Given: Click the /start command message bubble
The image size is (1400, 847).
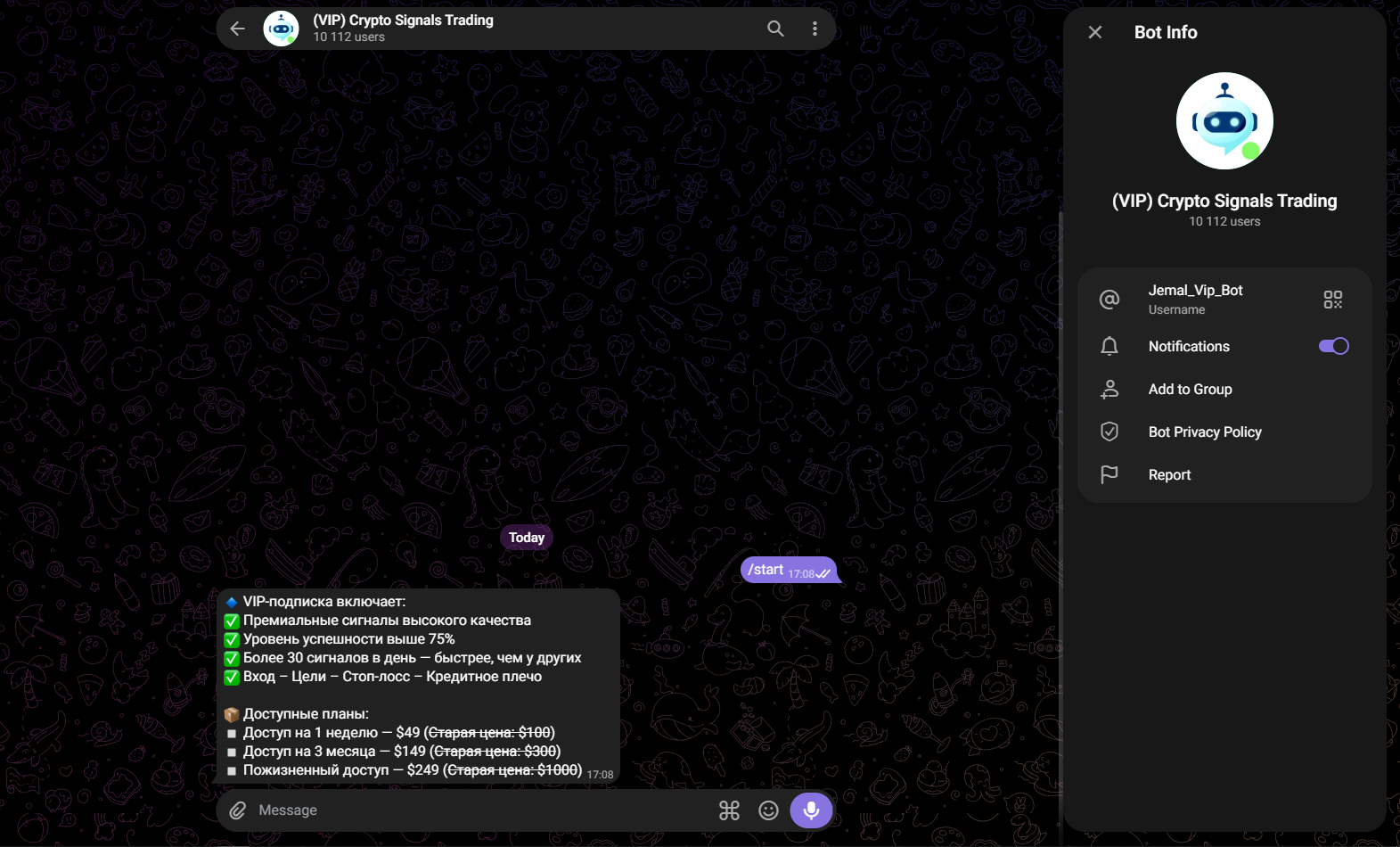Looking at the screenshot, I should 790,570.
